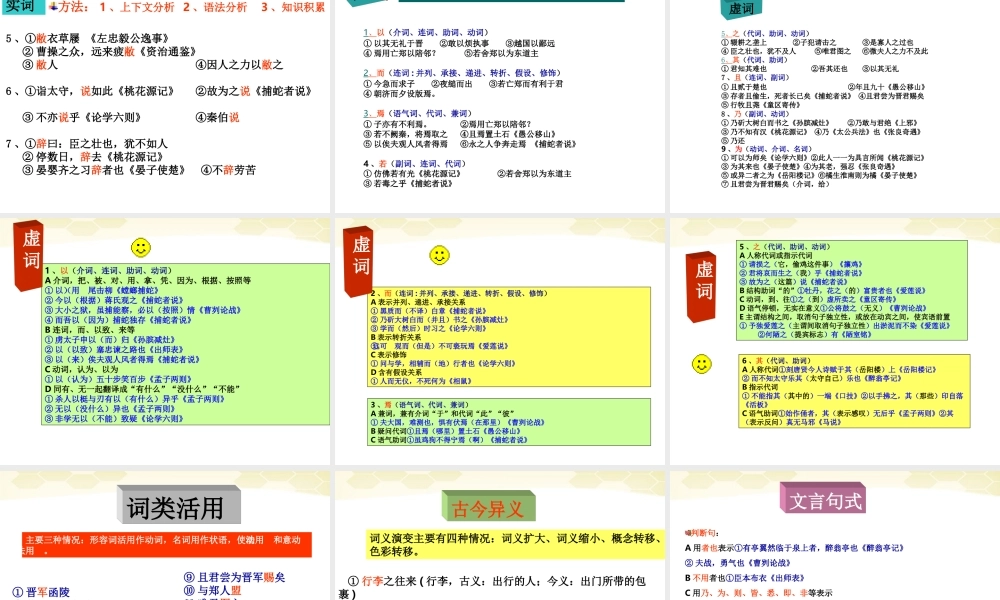Click "②以（以致）塞忠谏之路也《出师表》"
The height and width of the screenshot is (600, 1000).
[x=114, y=349]
